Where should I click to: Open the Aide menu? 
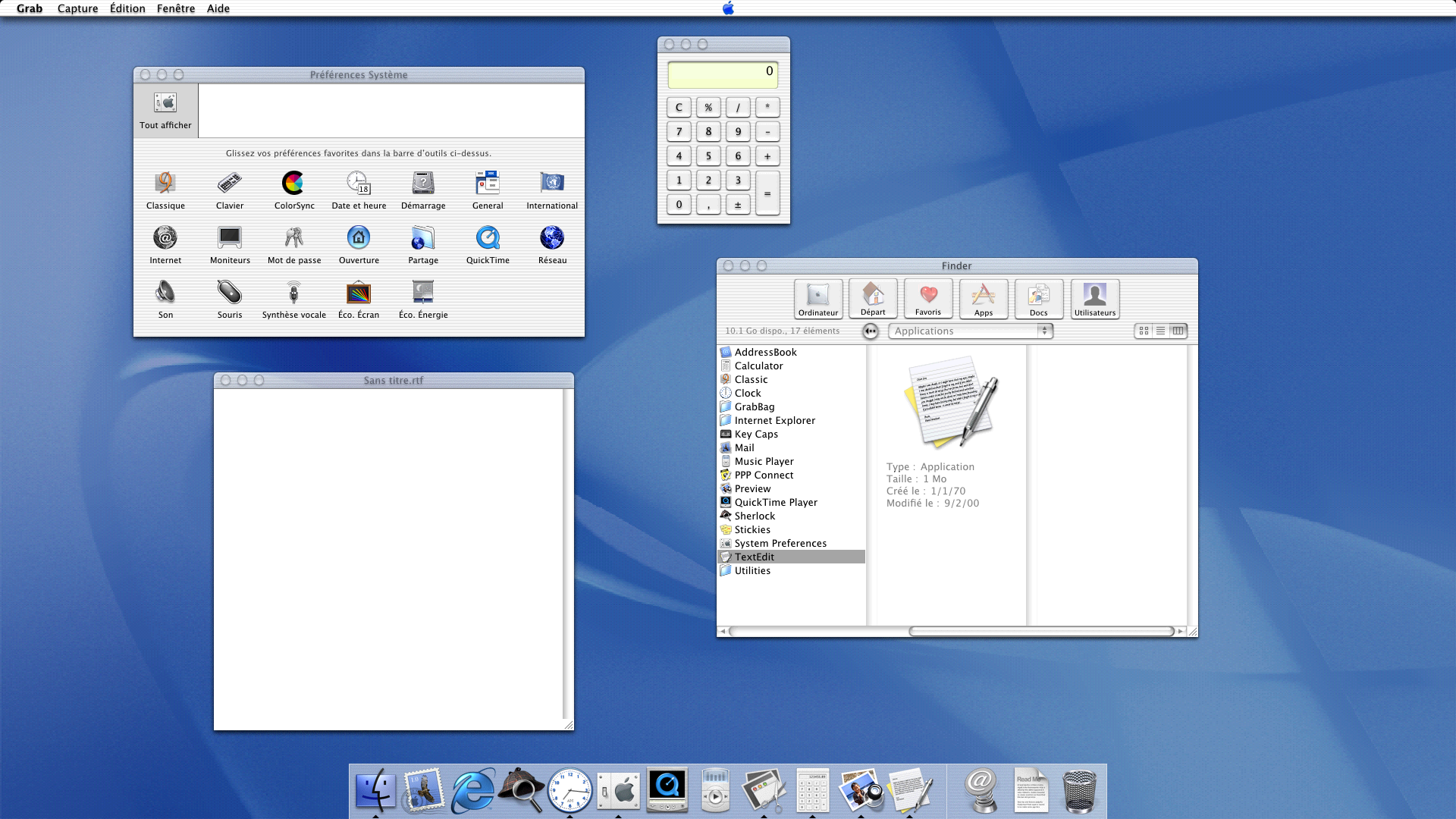point(218,8)
